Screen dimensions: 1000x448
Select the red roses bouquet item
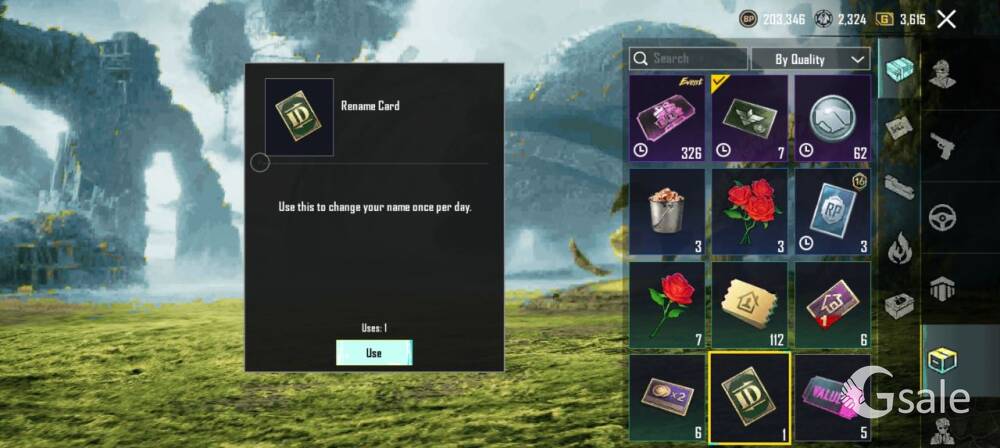[x=749, y=212]
